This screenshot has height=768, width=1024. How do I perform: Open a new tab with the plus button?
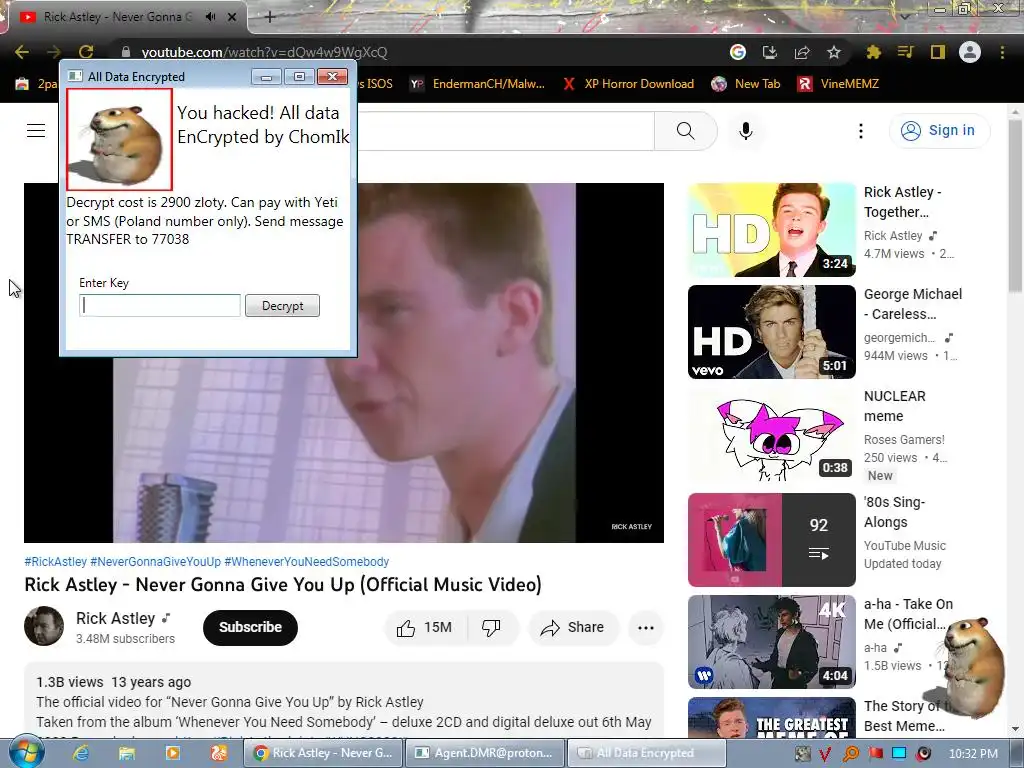[x=270, y=17]
